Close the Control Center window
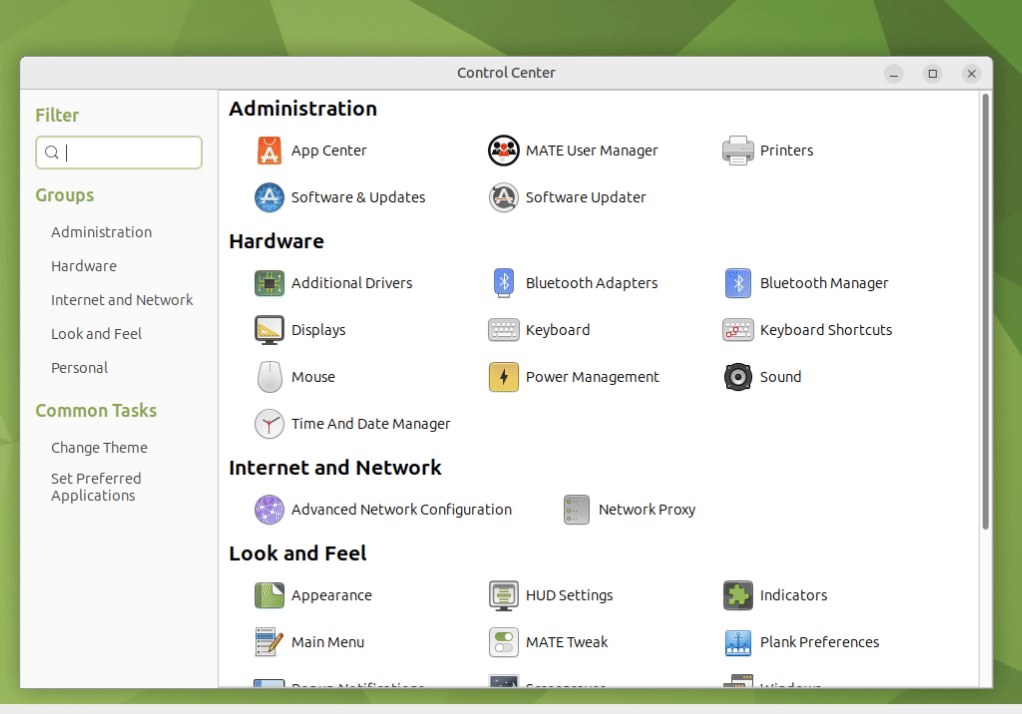1022x714 pixels. click(x=971, y=74)
